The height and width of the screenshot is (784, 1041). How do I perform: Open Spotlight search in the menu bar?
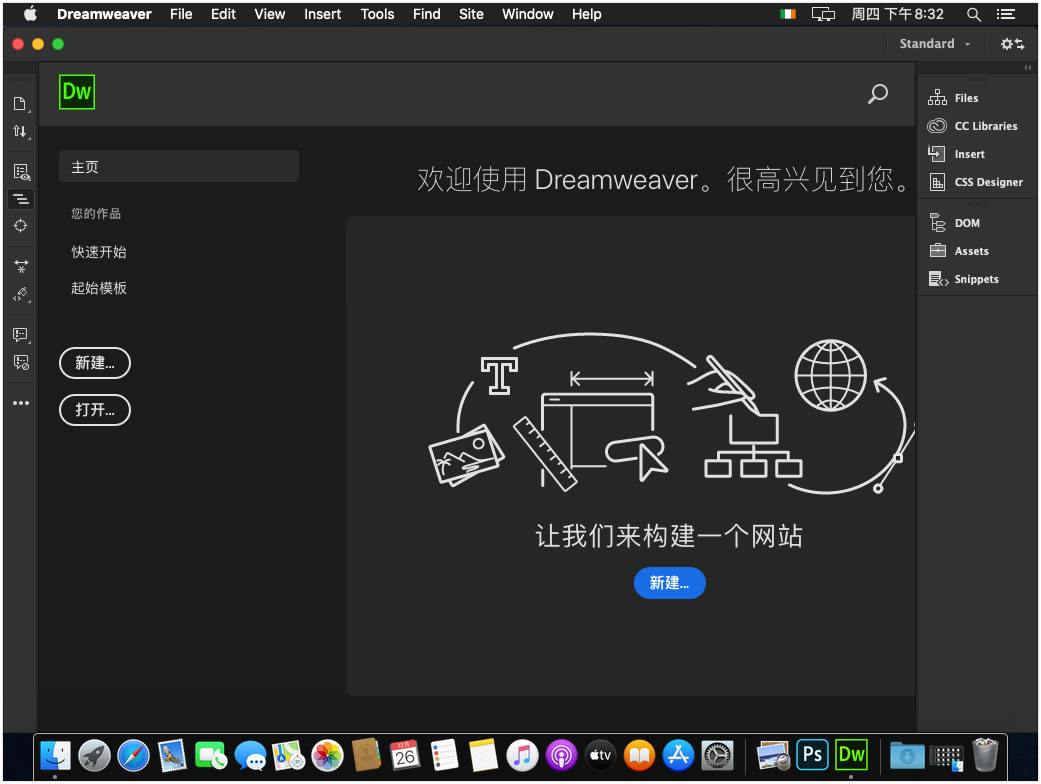point(973,14)
